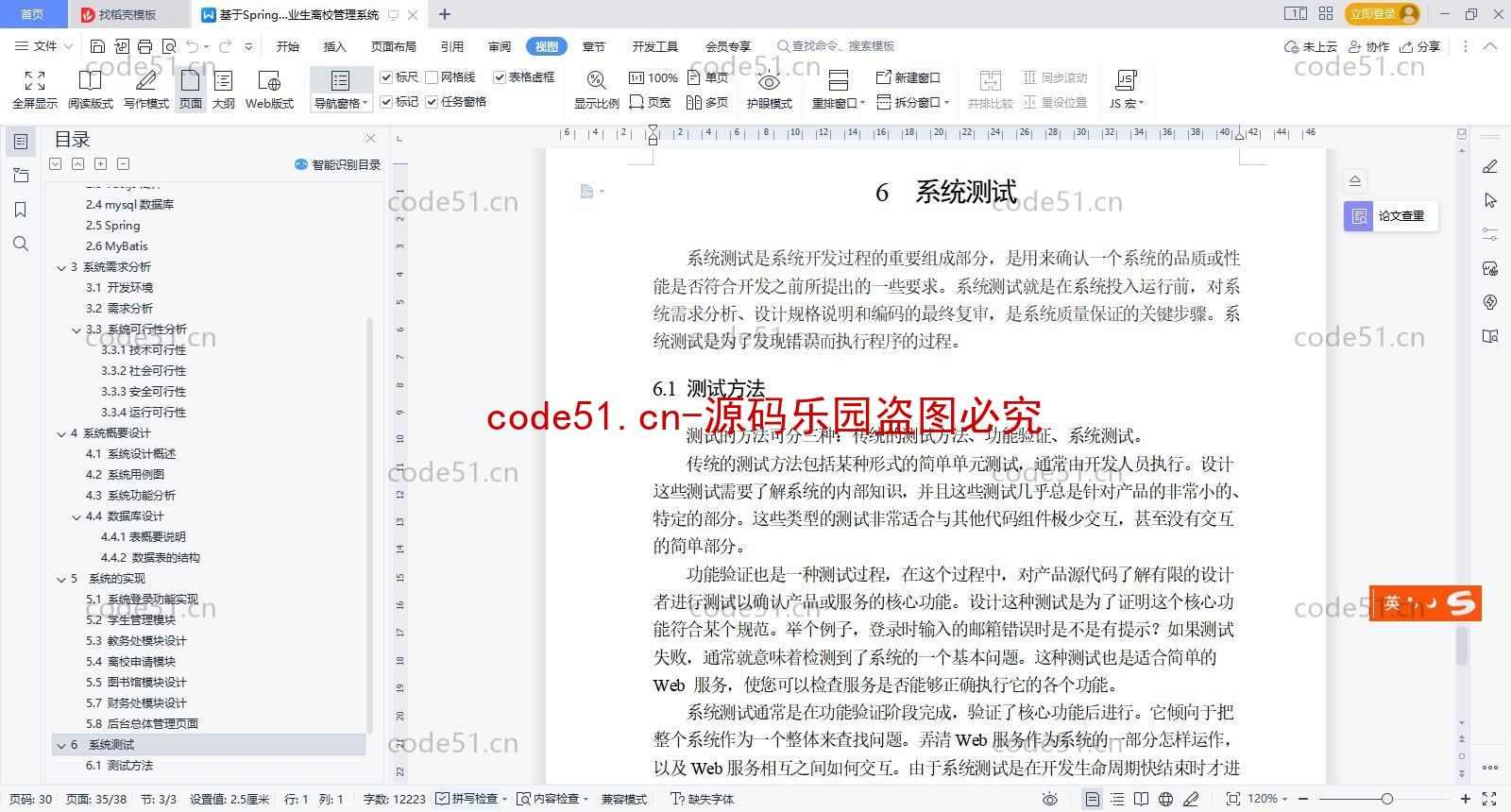1511x812 pixels.
Task: Open the 开发工具 ribbon tab
Action: pos(655,46)
